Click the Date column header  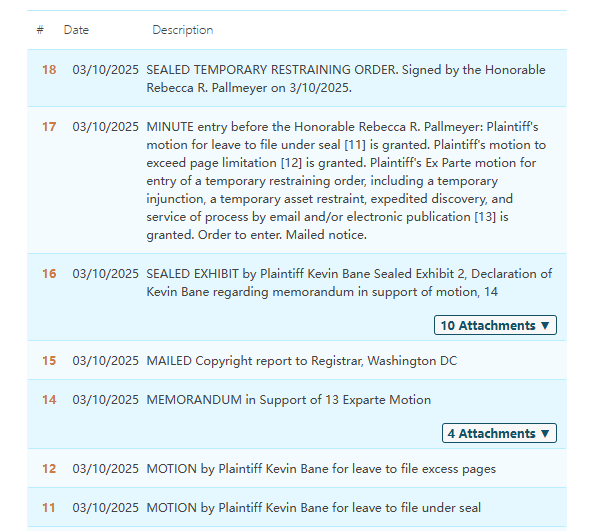tap(76, 30)
